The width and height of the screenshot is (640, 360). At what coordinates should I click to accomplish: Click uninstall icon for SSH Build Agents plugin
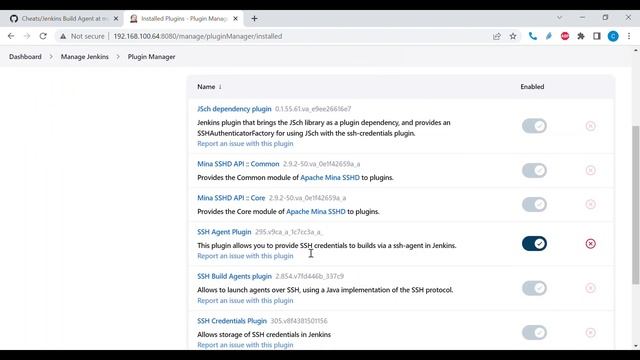click(590, 288)
